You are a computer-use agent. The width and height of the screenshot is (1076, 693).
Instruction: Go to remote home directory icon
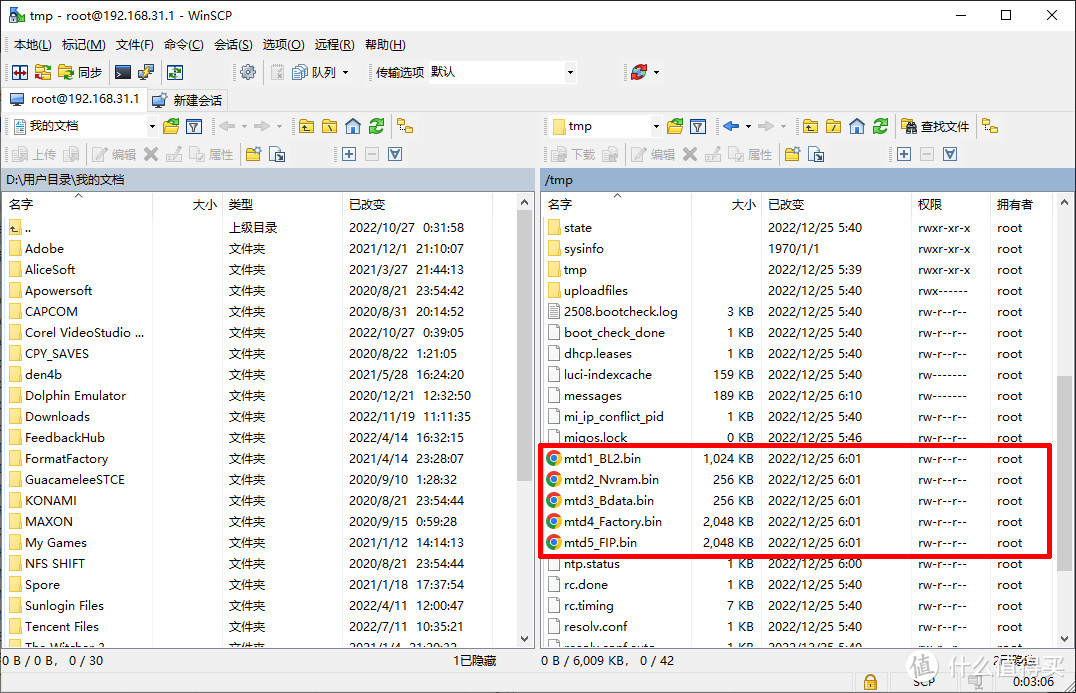point(856,126)
